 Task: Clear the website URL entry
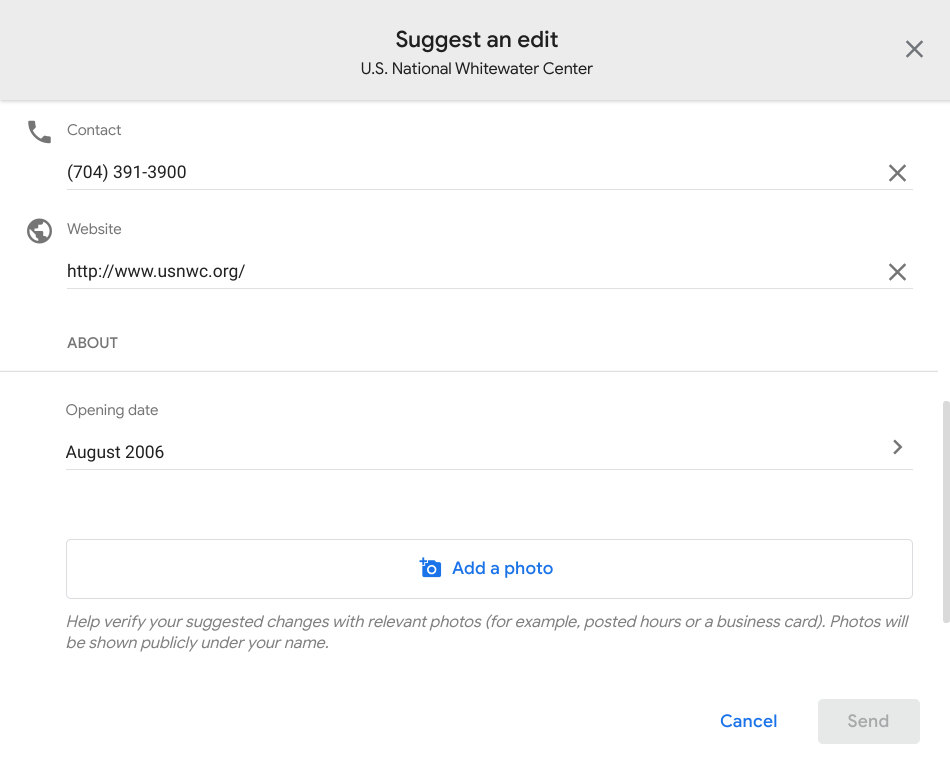[897, 272]
